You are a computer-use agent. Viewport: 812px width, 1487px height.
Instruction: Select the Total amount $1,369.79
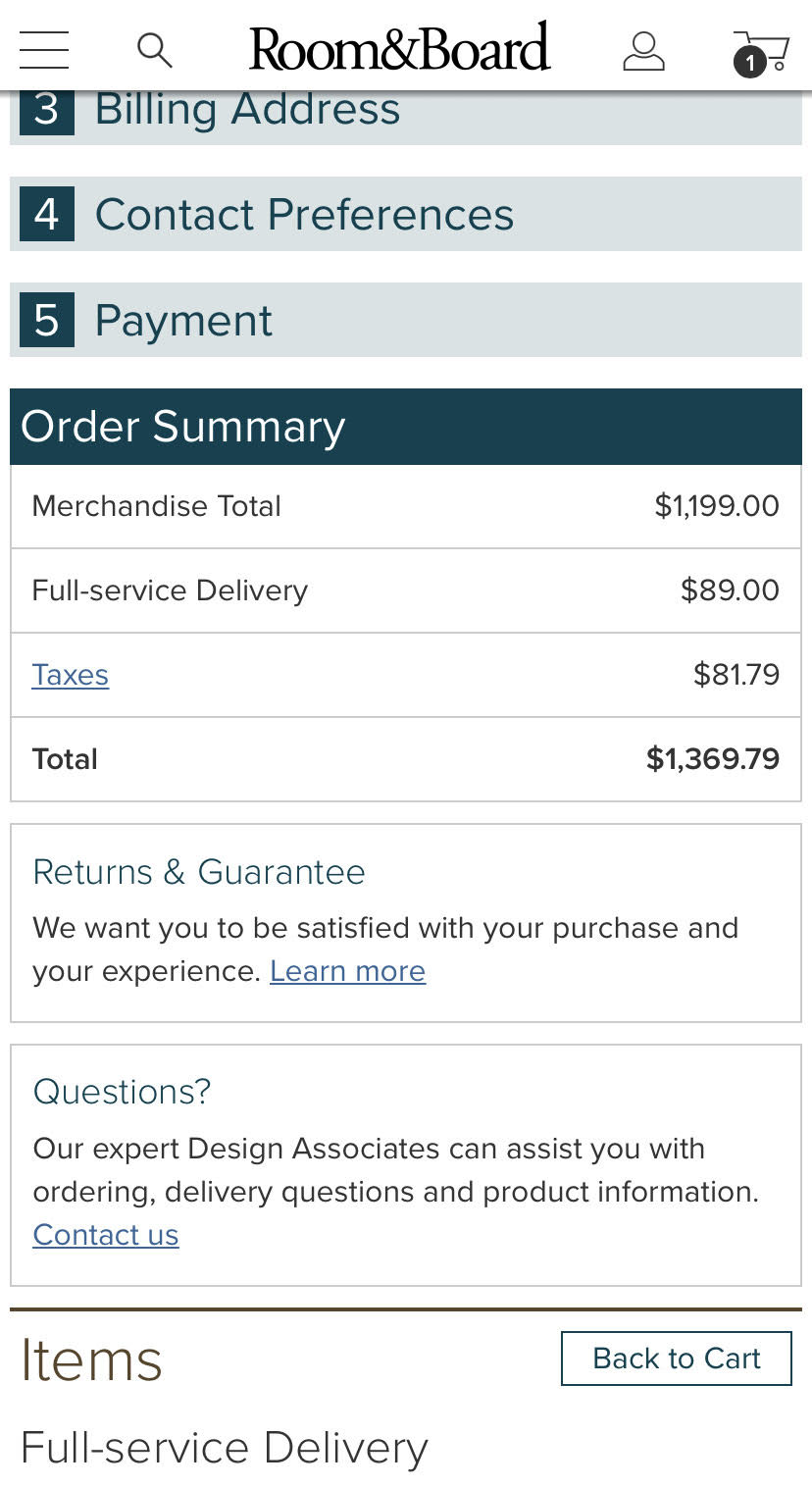712,759
